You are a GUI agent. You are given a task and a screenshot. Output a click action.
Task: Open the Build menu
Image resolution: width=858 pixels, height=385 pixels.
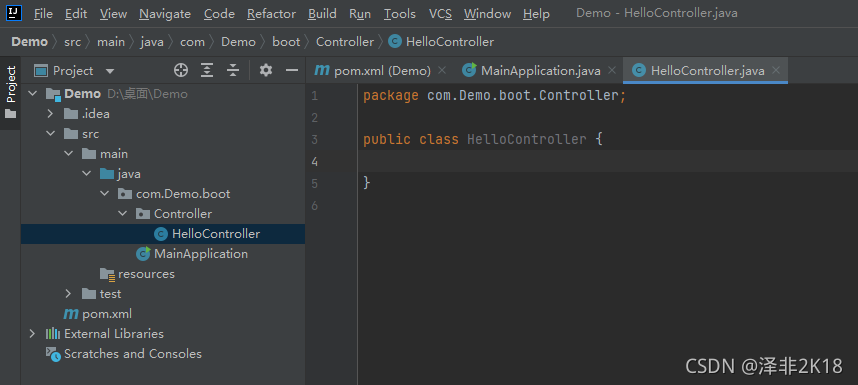point(322,14)
